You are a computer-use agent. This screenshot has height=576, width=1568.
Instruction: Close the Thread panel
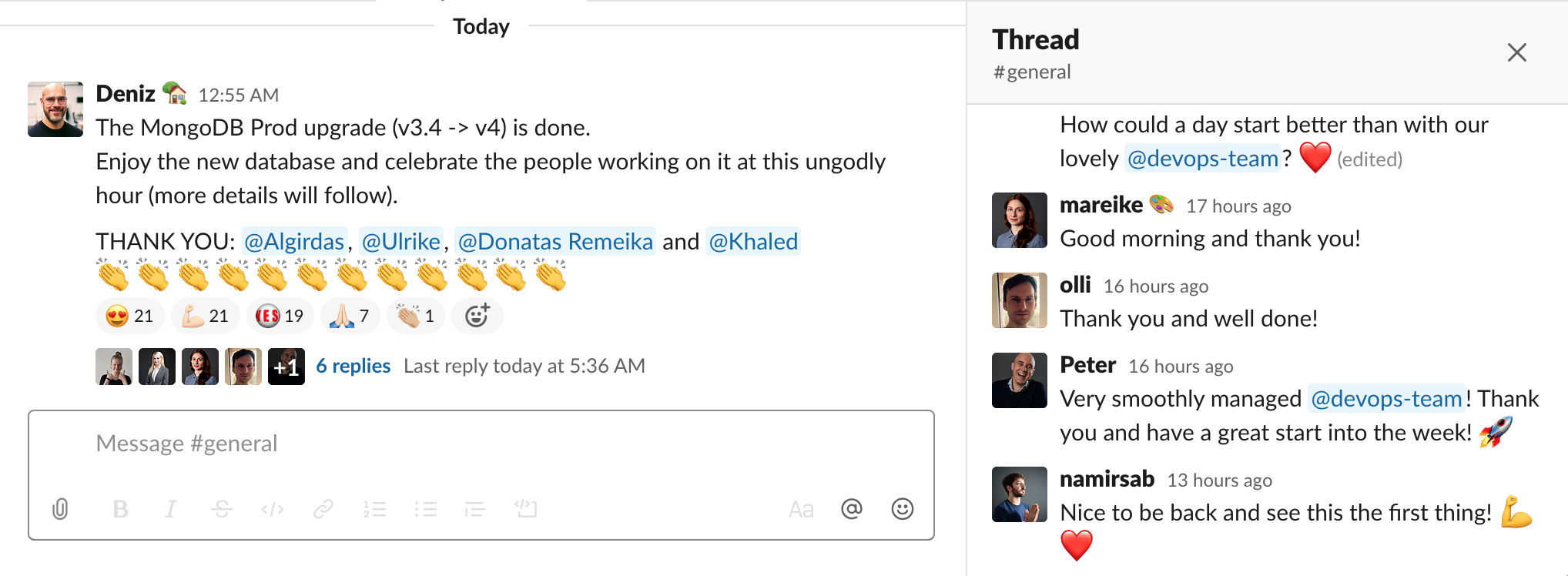[1517, 52]
